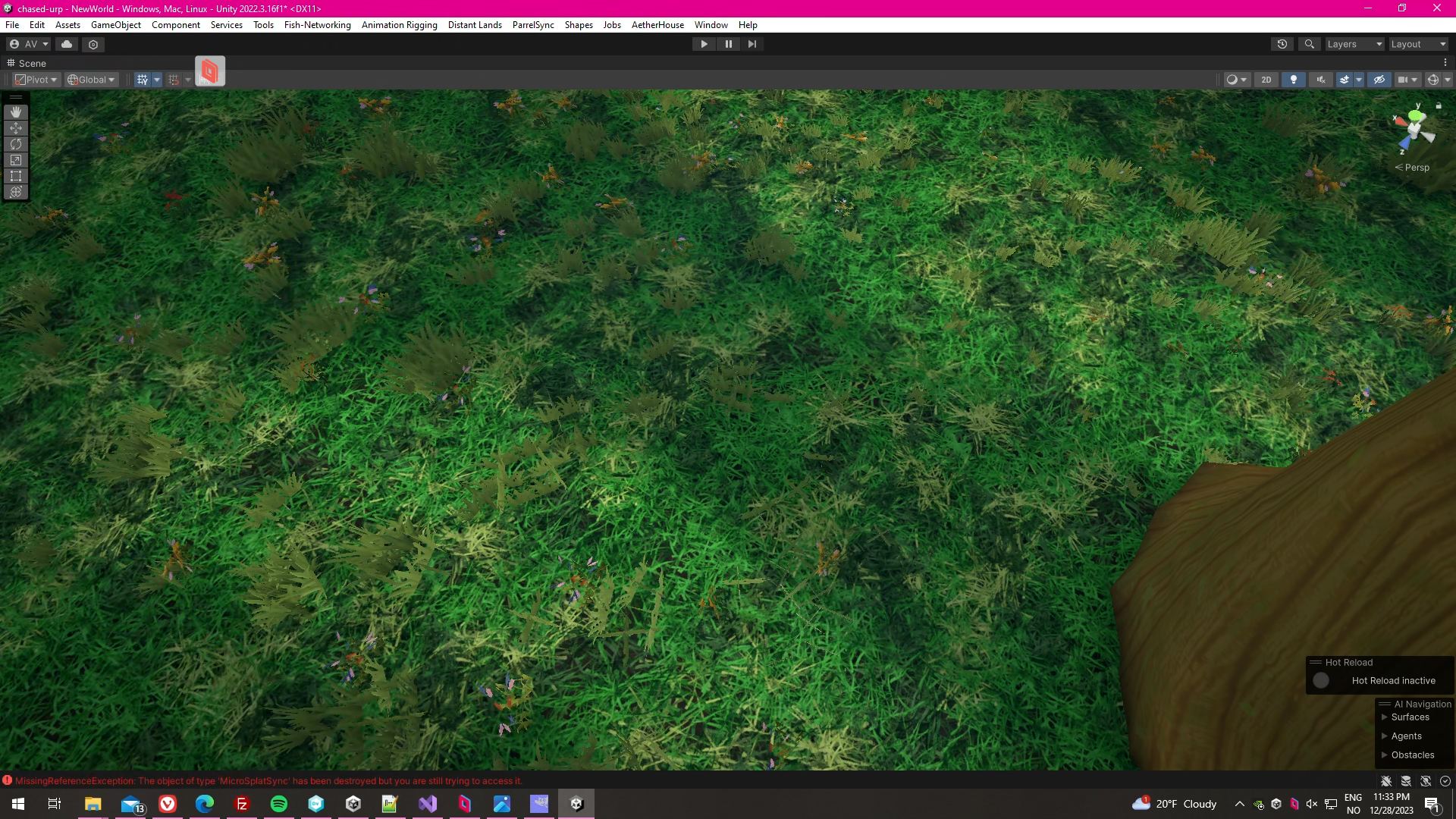
Task: Select the Rotate tool
Action: tap(16, 144)
